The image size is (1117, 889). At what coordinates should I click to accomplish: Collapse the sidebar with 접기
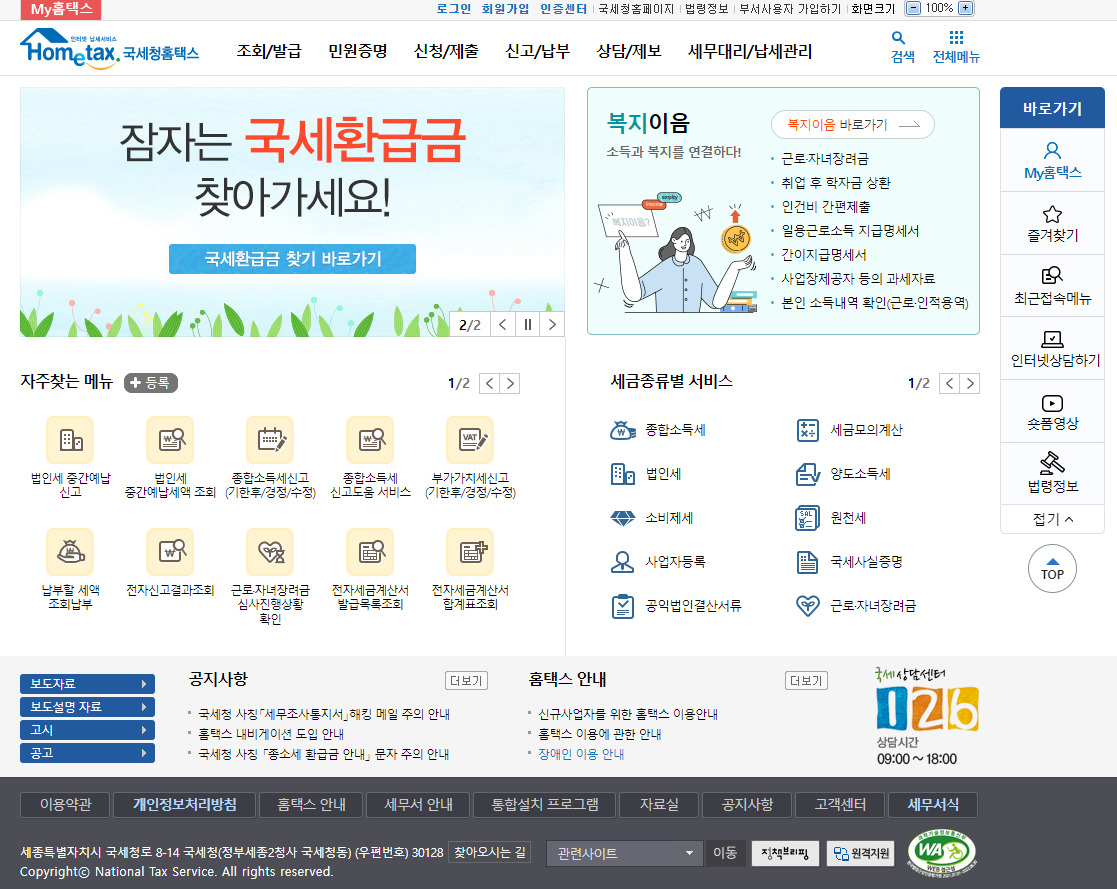pyautogui.click(x=1052, y=519)
